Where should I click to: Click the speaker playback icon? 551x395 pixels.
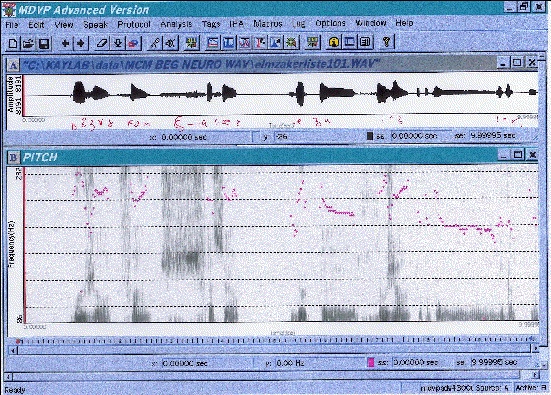pyautogui.click(x=170, y=43)
